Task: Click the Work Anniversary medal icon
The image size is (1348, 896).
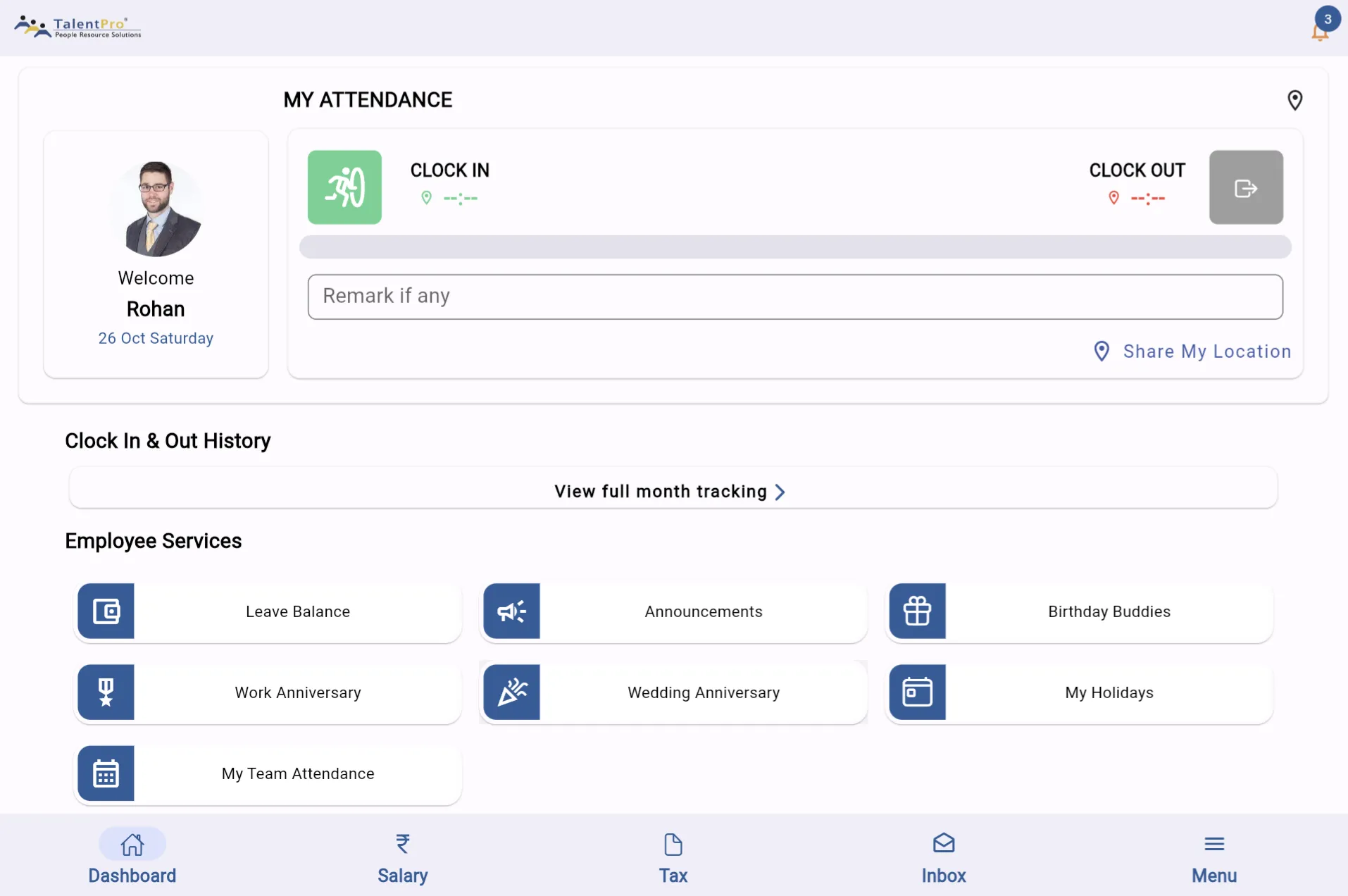Action: point(106,692)
